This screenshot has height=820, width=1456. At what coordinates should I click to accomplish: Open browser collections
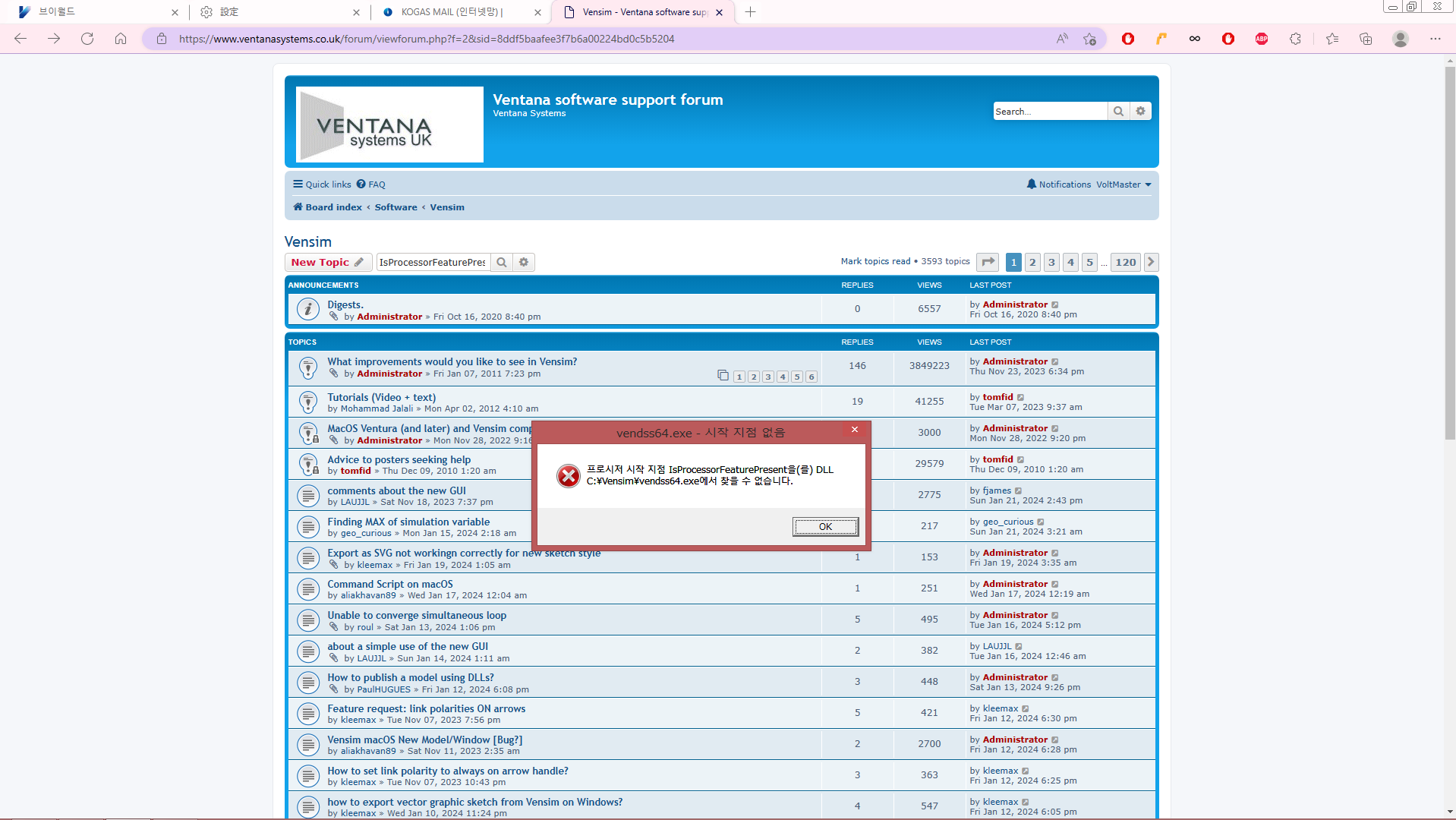pyautogui.click(x=1366, y=39)
